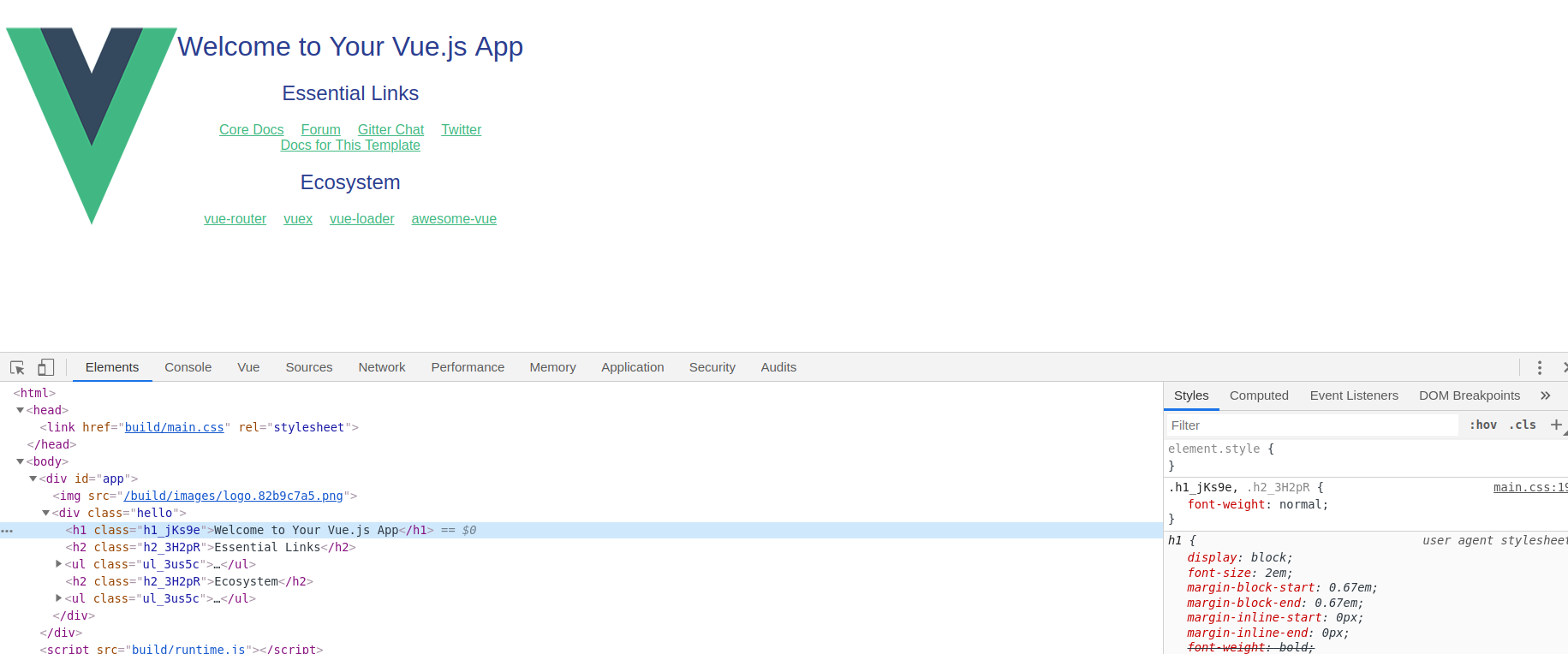Switch to the Elements tab
1568x654 pixels.
112,367
